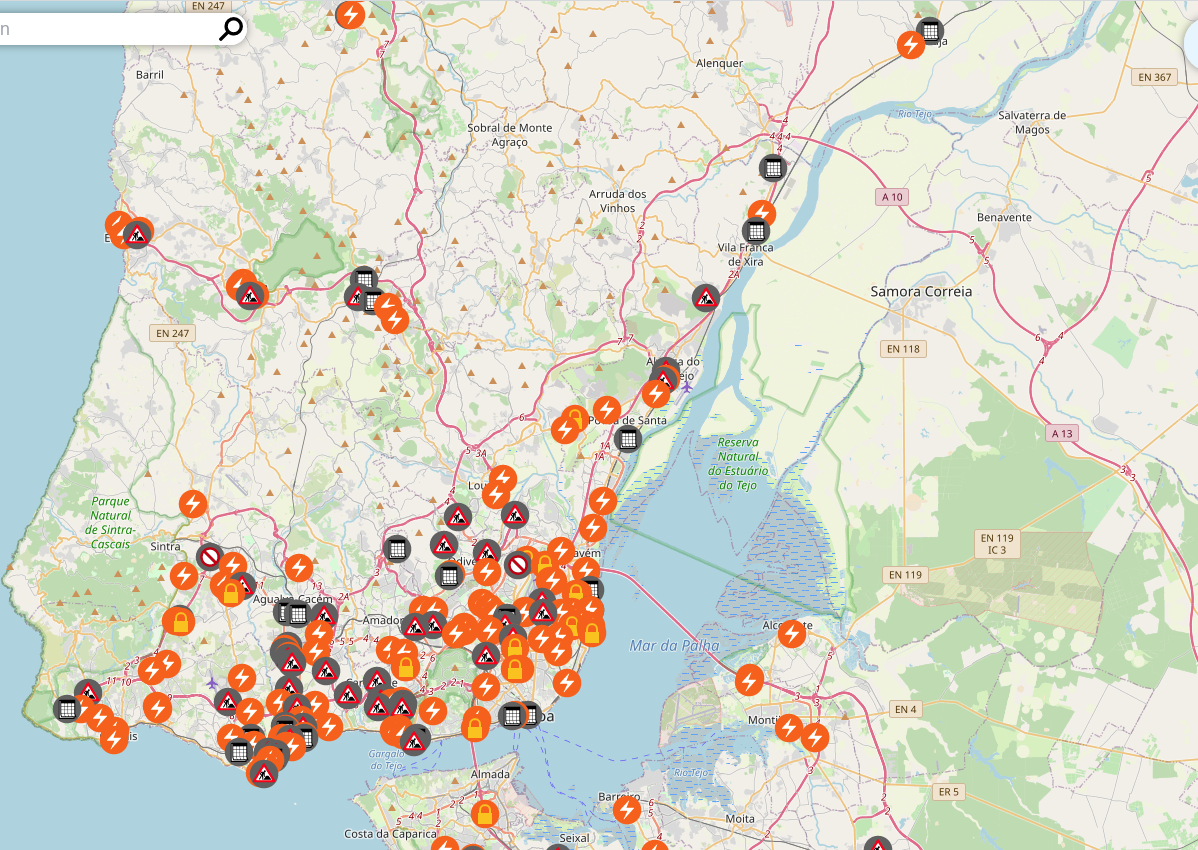The width and height of the screenshot is (1198, 850).
Task: Open the calendar marker beside the Mafra forest
Action: click(364, 280)
